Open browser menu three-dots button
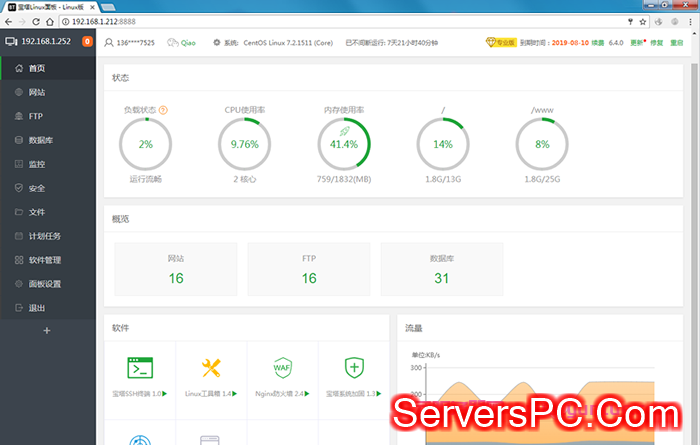Screen dimensions: 700x445 point(689,20)
